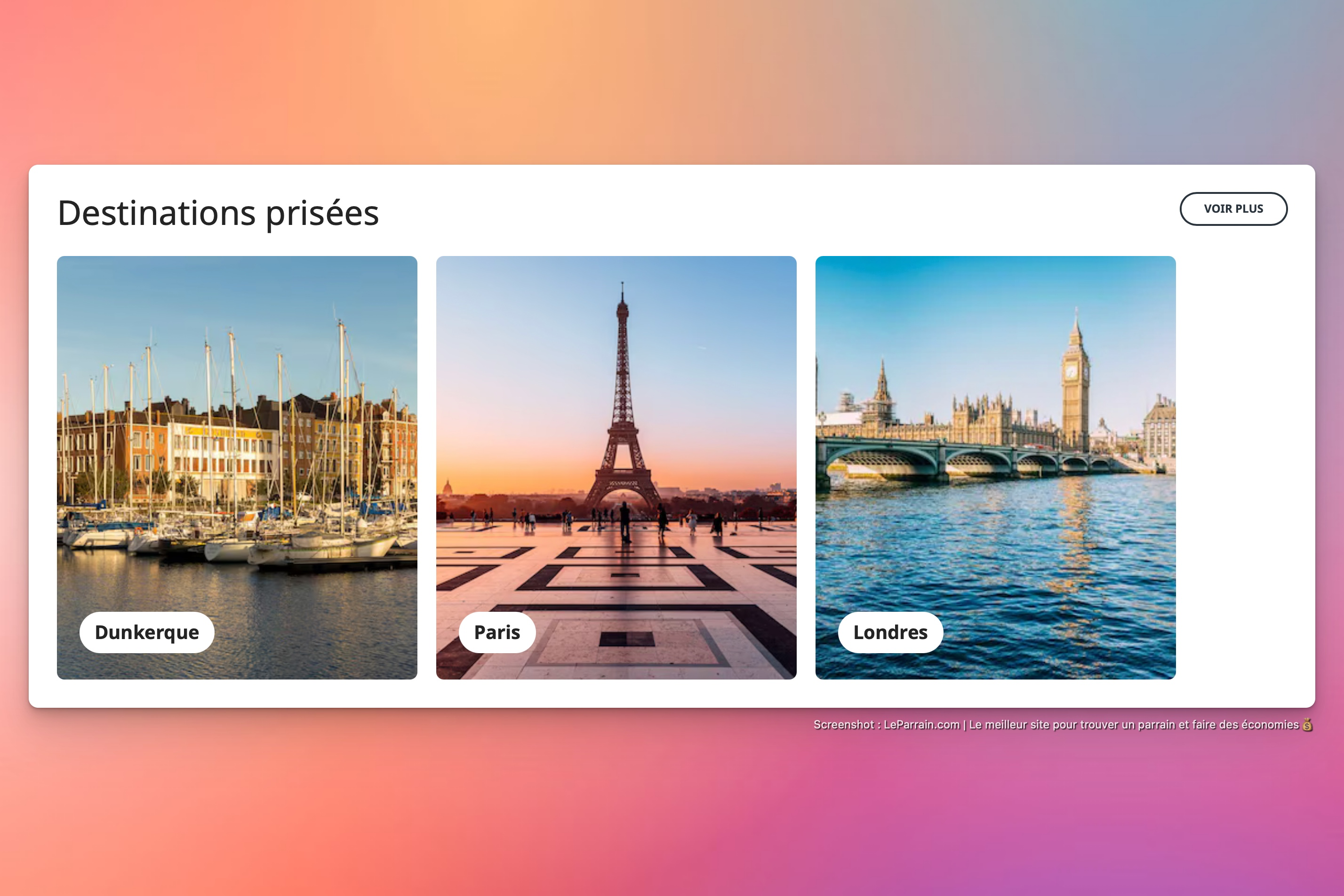Image resolution: width=1344 pixels, height=896 pixels.
Task: Click the Destinations prisées heading
Action: click(218, 213)
